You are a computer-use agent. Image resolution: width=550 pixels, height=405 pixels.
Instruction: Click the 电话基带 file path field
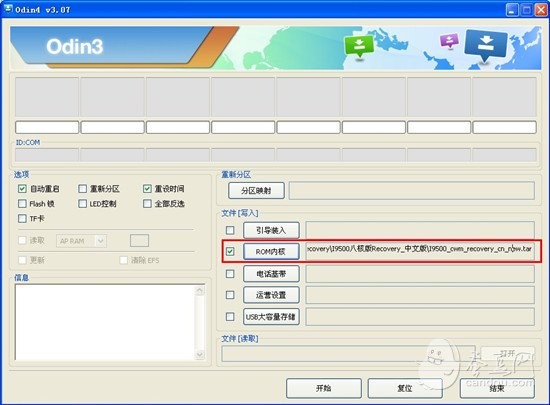coord(420,274)
